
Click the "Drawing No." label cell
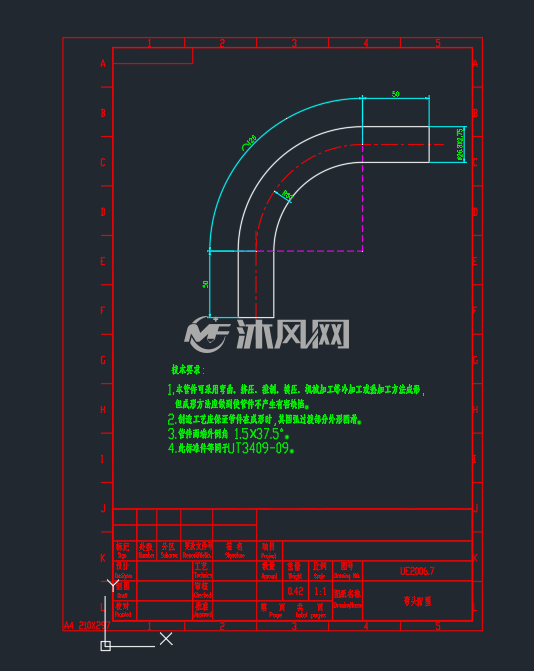[x=347, y=570]
